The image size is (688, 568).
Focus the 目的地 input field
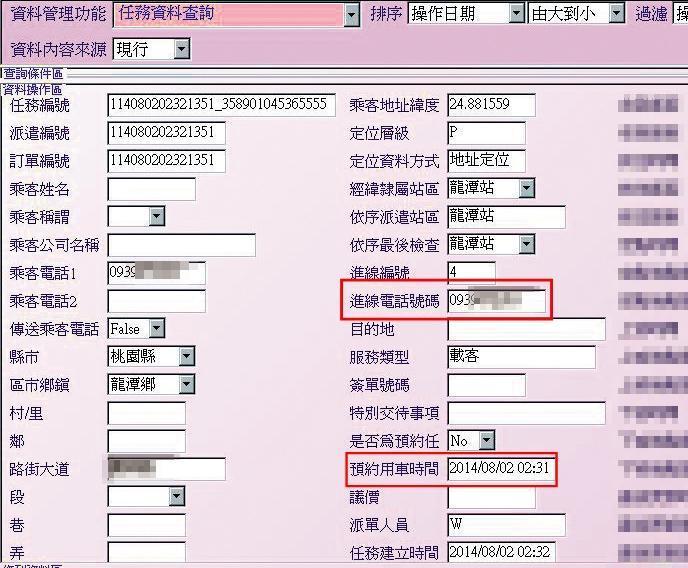click(x=527, y=329)
